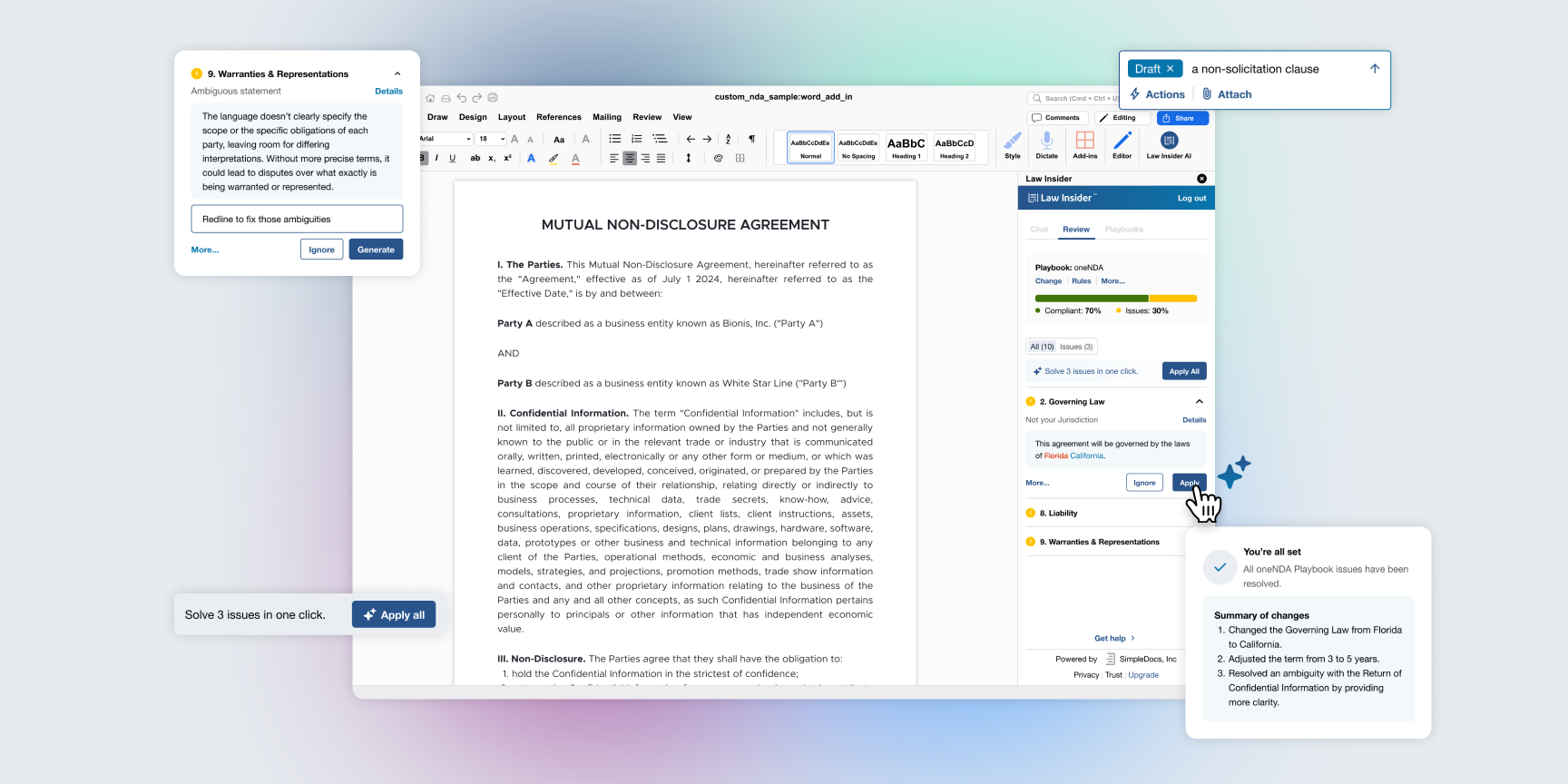Insert a numbered list
The image size is (1568, 784).
pyautogui.click(x=637, y=139)
